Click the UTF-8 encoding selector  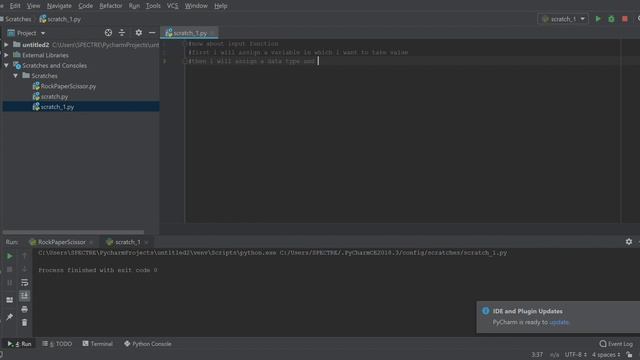[x=576, y=355]
